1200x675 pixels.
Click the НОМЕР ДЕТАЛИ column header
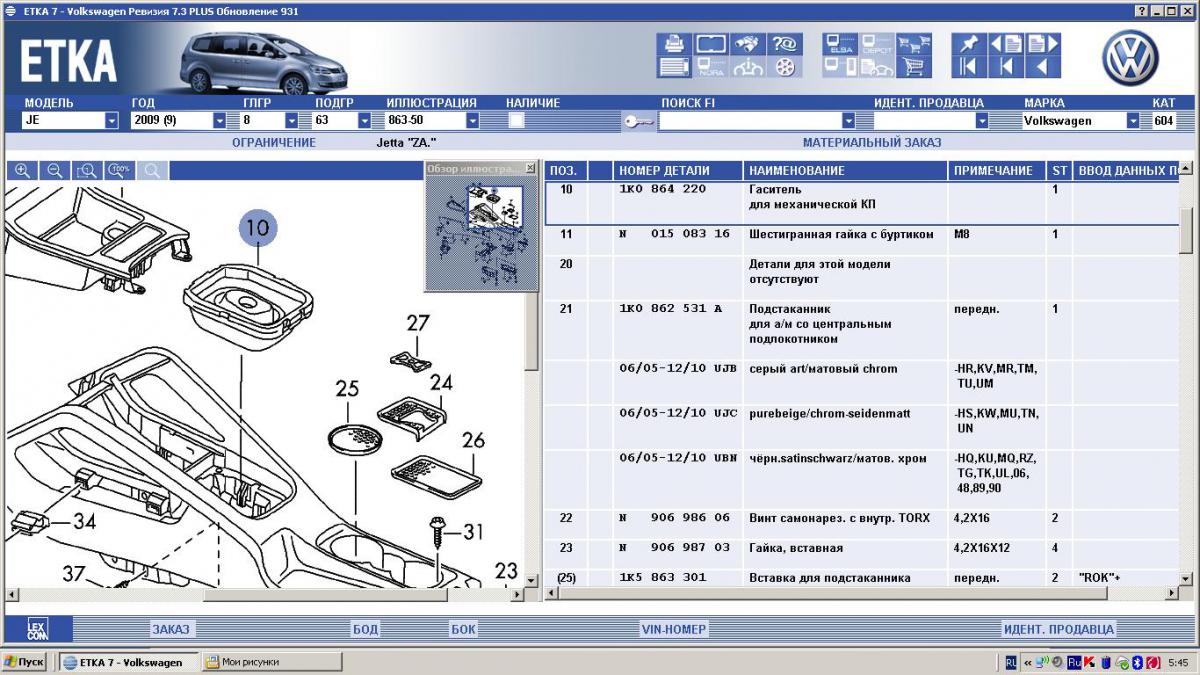(678, 170)
